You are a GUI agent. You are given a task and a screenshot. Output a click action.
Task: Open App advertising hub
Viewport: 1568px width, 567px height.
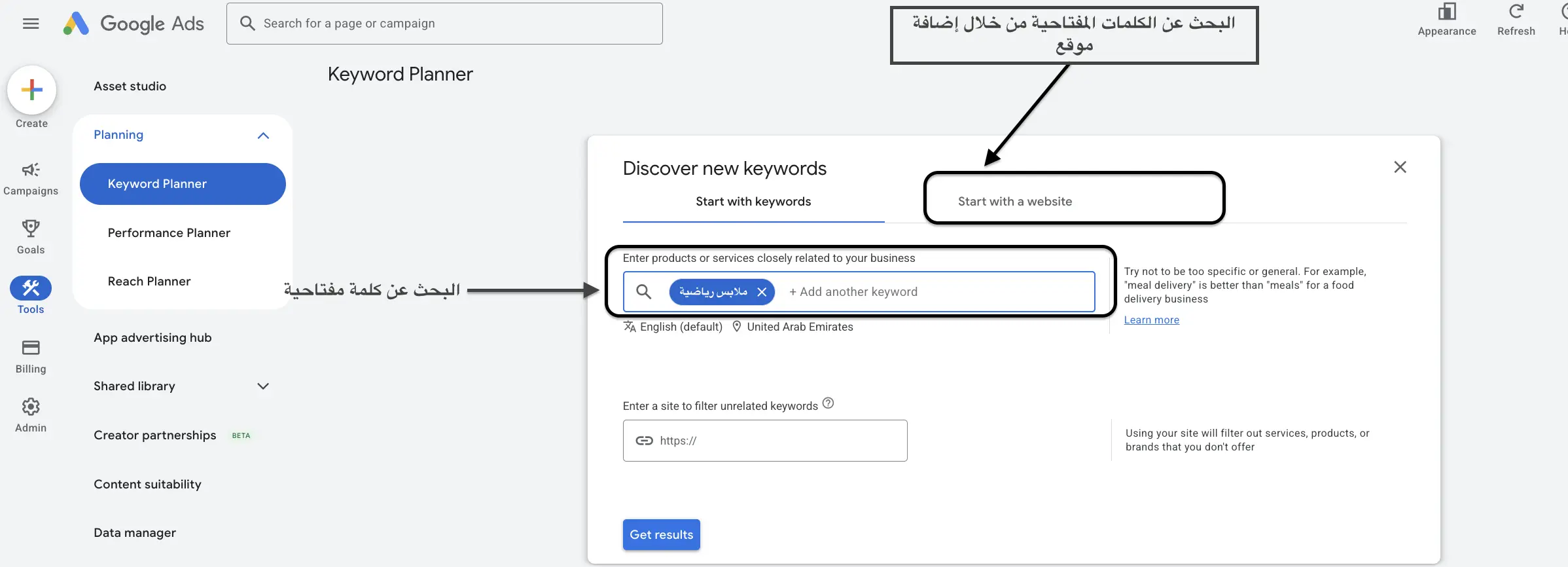coord(152,338)
